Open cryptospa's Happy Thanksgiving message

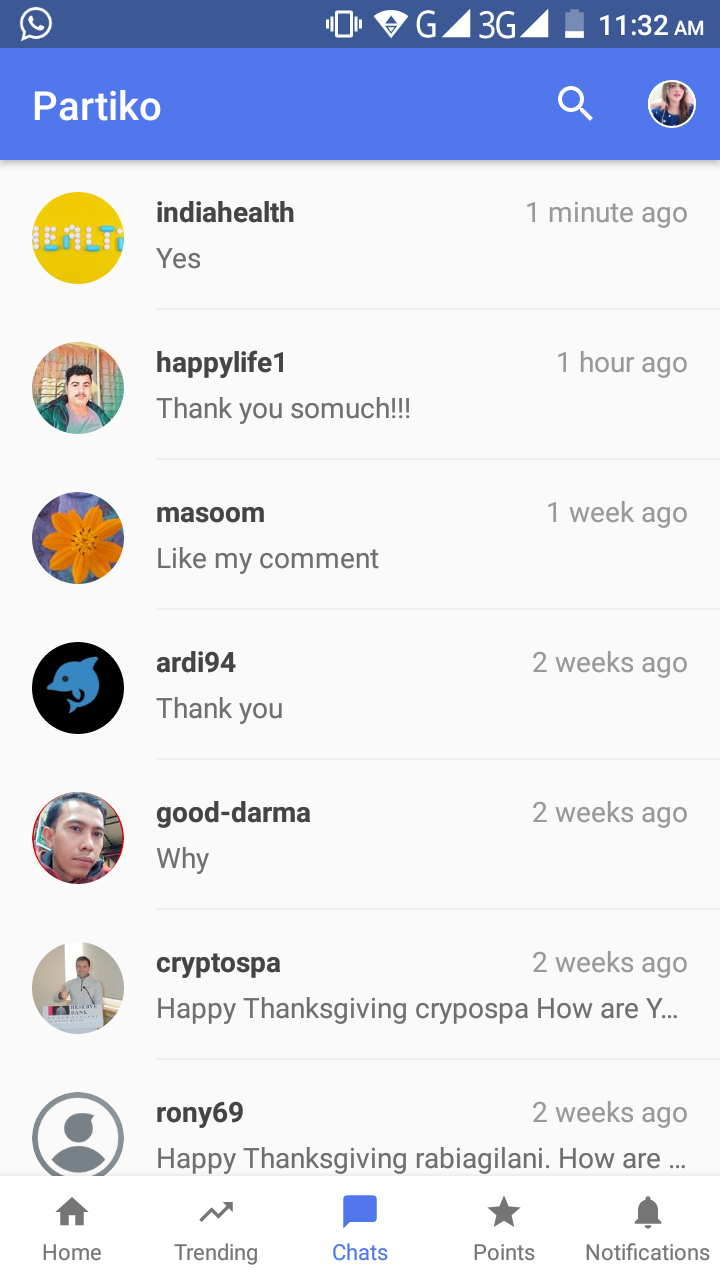click(x=418, y=1008)
